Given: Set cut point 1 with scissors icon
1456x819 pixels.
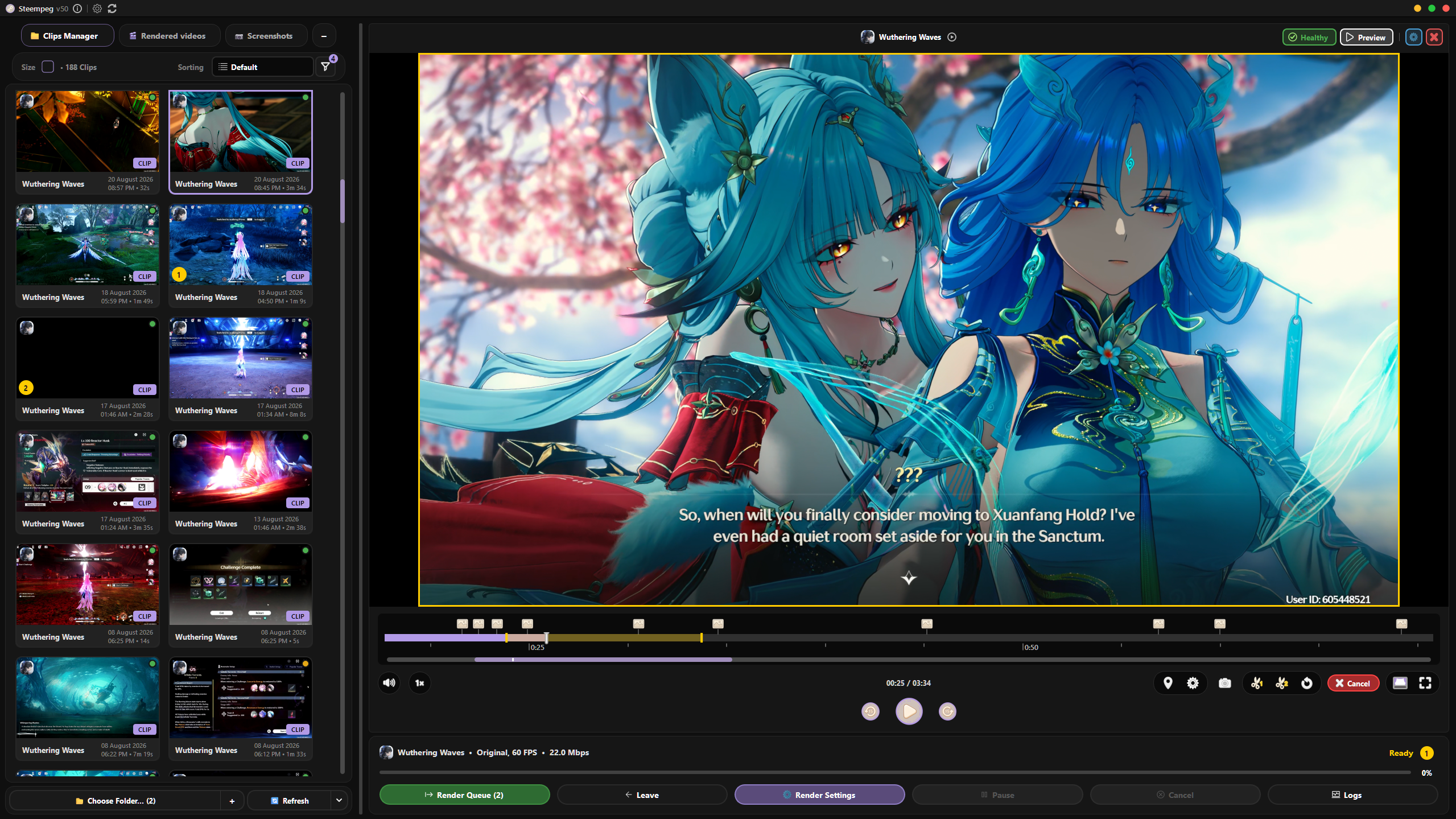Looking at the screenshot, I should (x=1257, y=682).
